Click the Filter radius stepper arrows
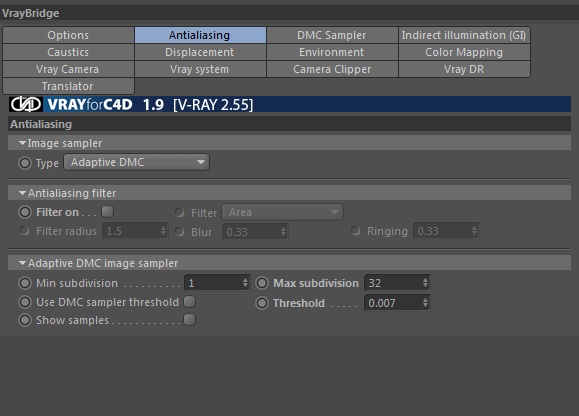This screenshot has height=416, width=579. coord(163,231)
